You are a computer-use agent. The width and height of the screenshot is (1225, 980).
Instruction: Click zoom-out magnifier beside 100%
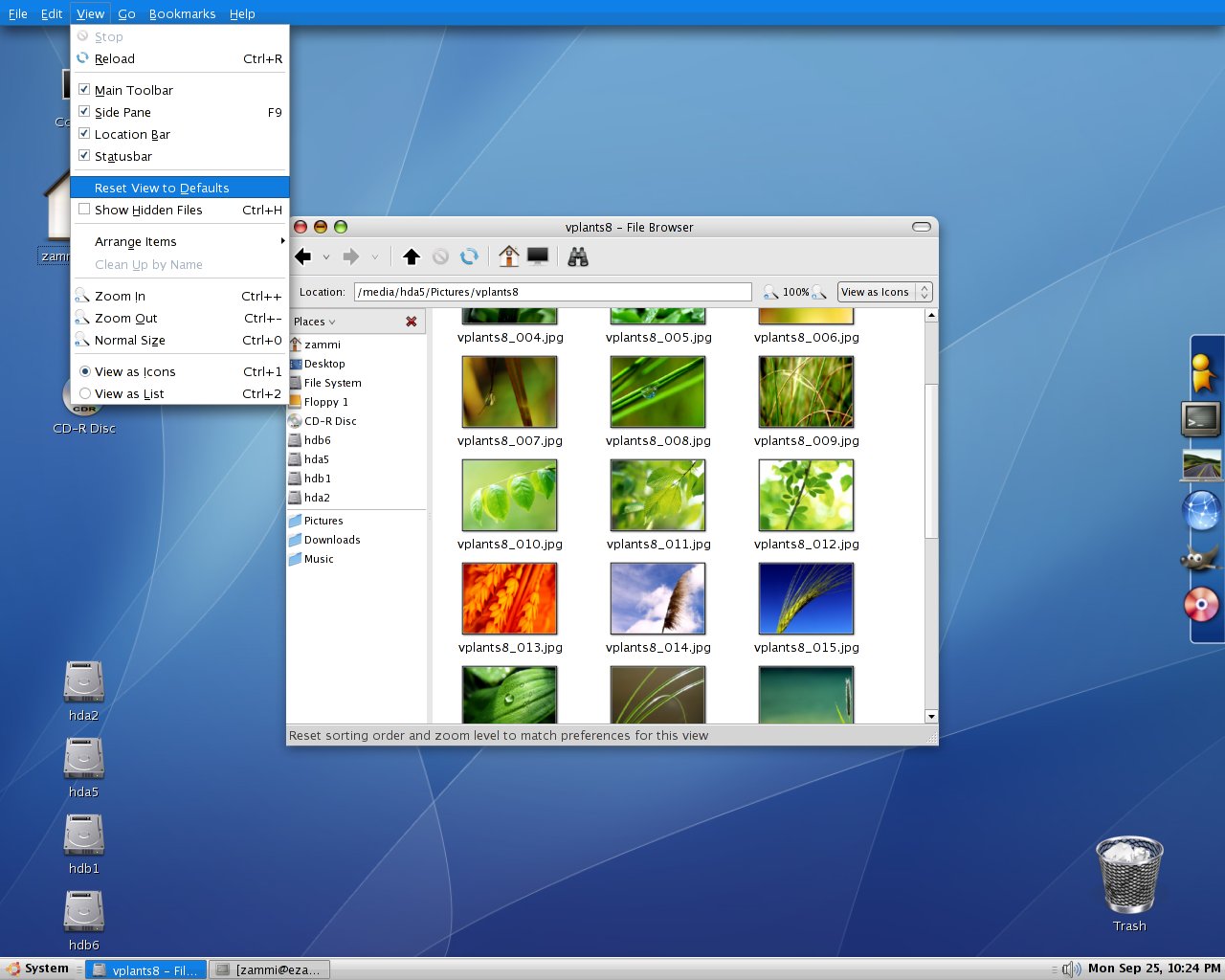pos(770,292)
